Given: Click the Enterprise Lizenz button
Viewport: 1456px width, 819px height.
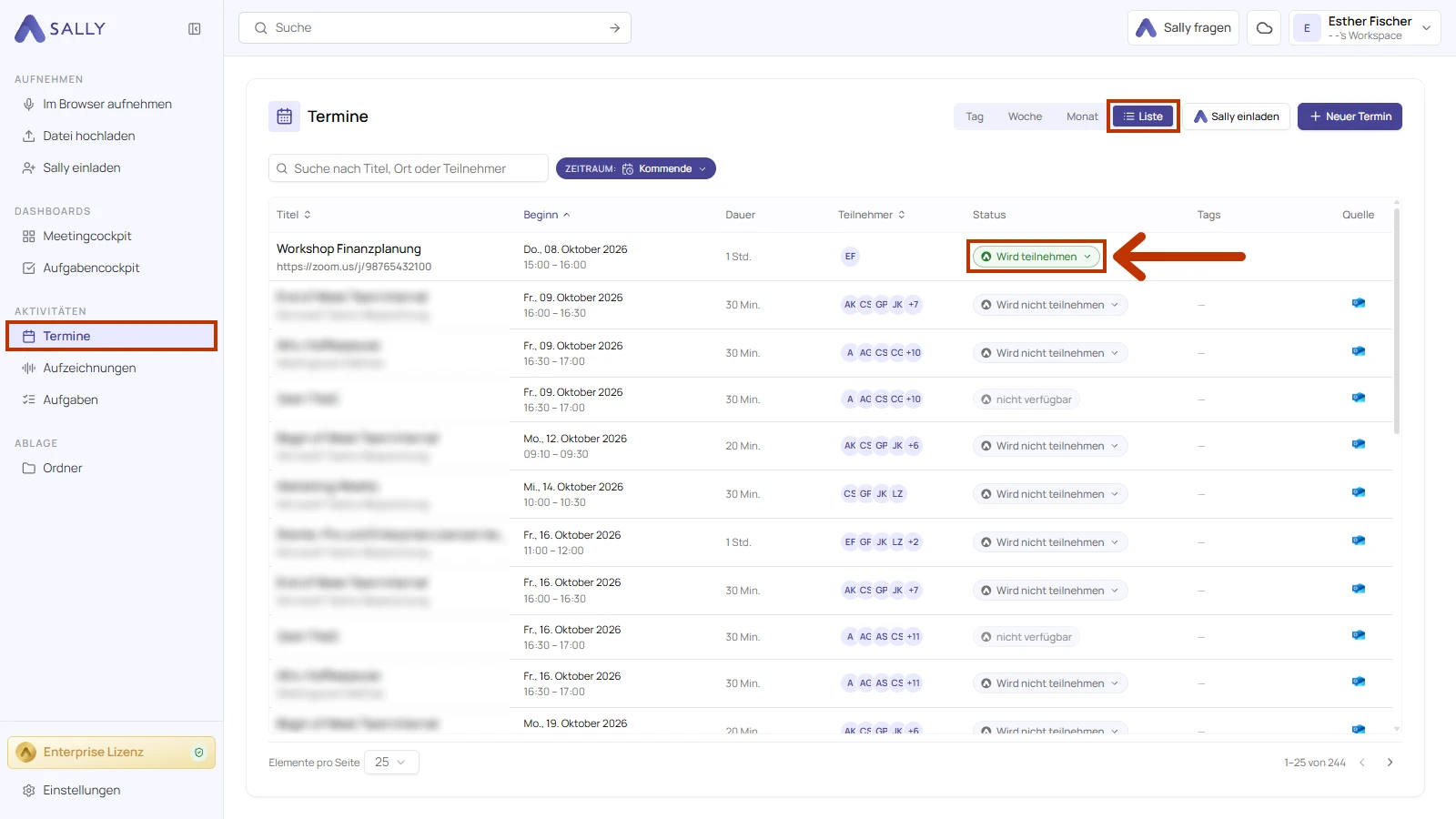Looking at the screenshot, I should pos(112,753).
